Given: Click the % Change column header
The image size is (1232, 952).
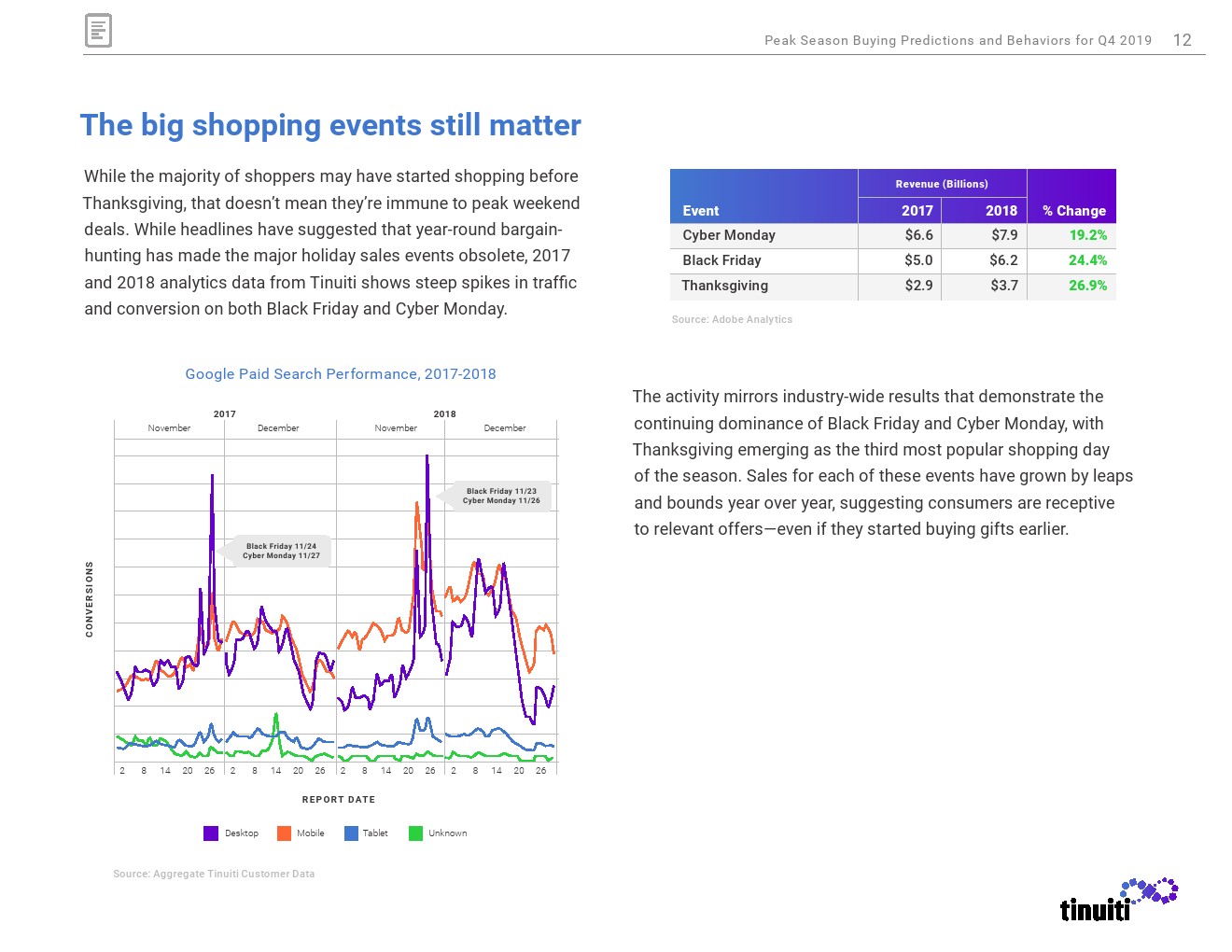Looking at the screenshot, I should pyautogui.click(x=1073, y=211).
